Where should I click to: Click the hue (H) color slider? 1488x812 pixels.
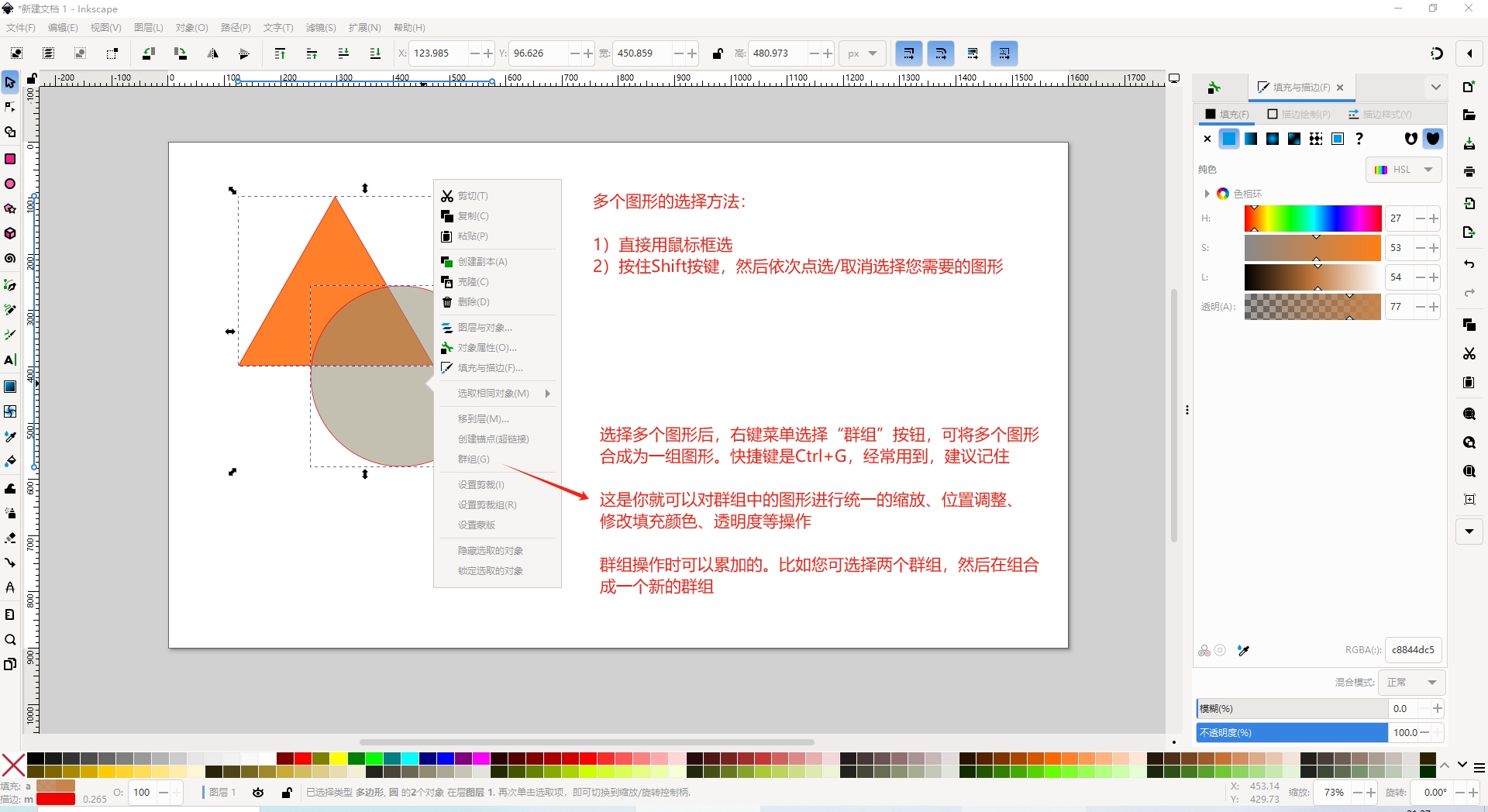pyautogui.click(x=1312, y=218)
